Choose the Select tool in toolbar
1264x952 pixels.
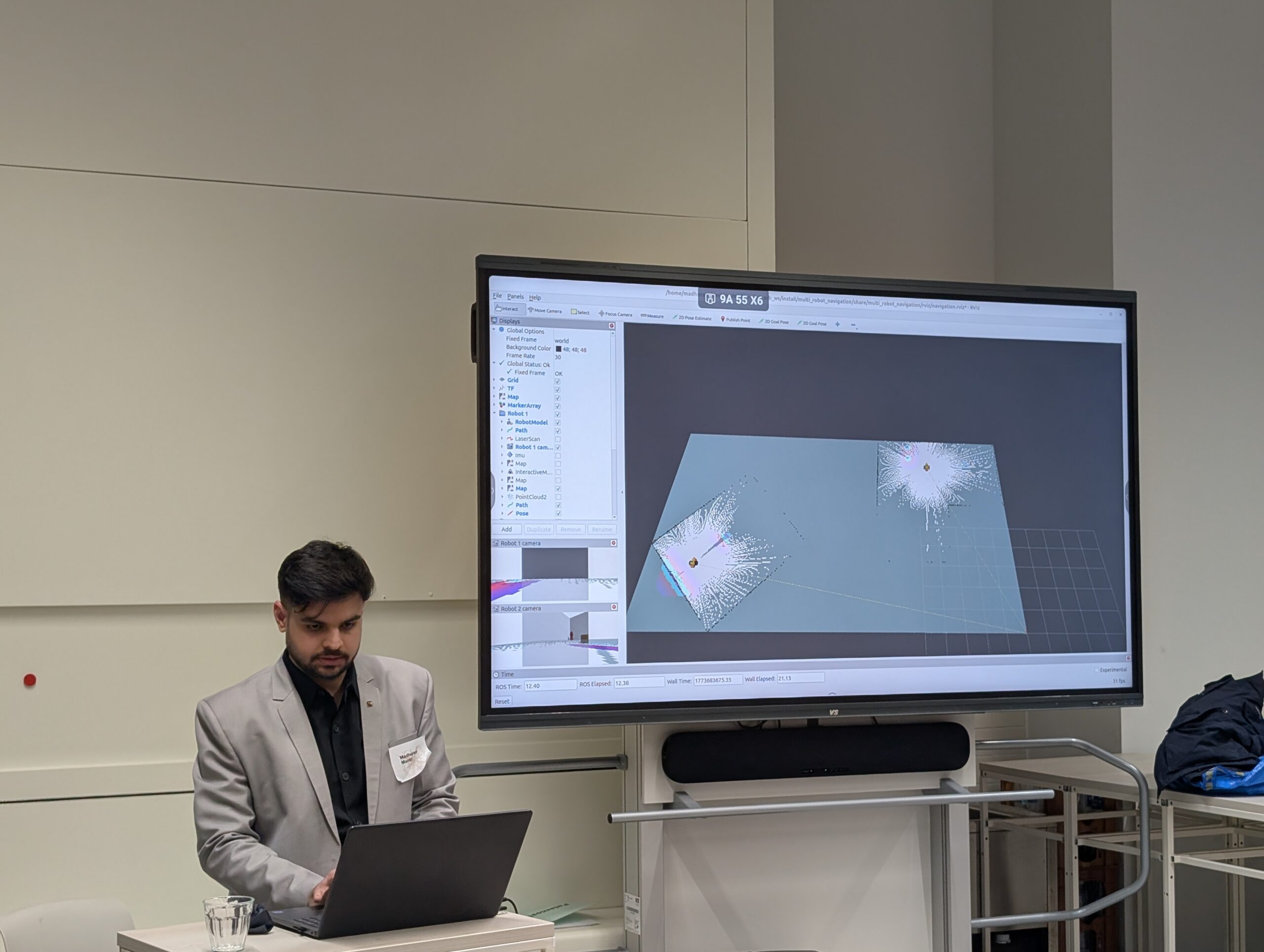tap(580, 313)
